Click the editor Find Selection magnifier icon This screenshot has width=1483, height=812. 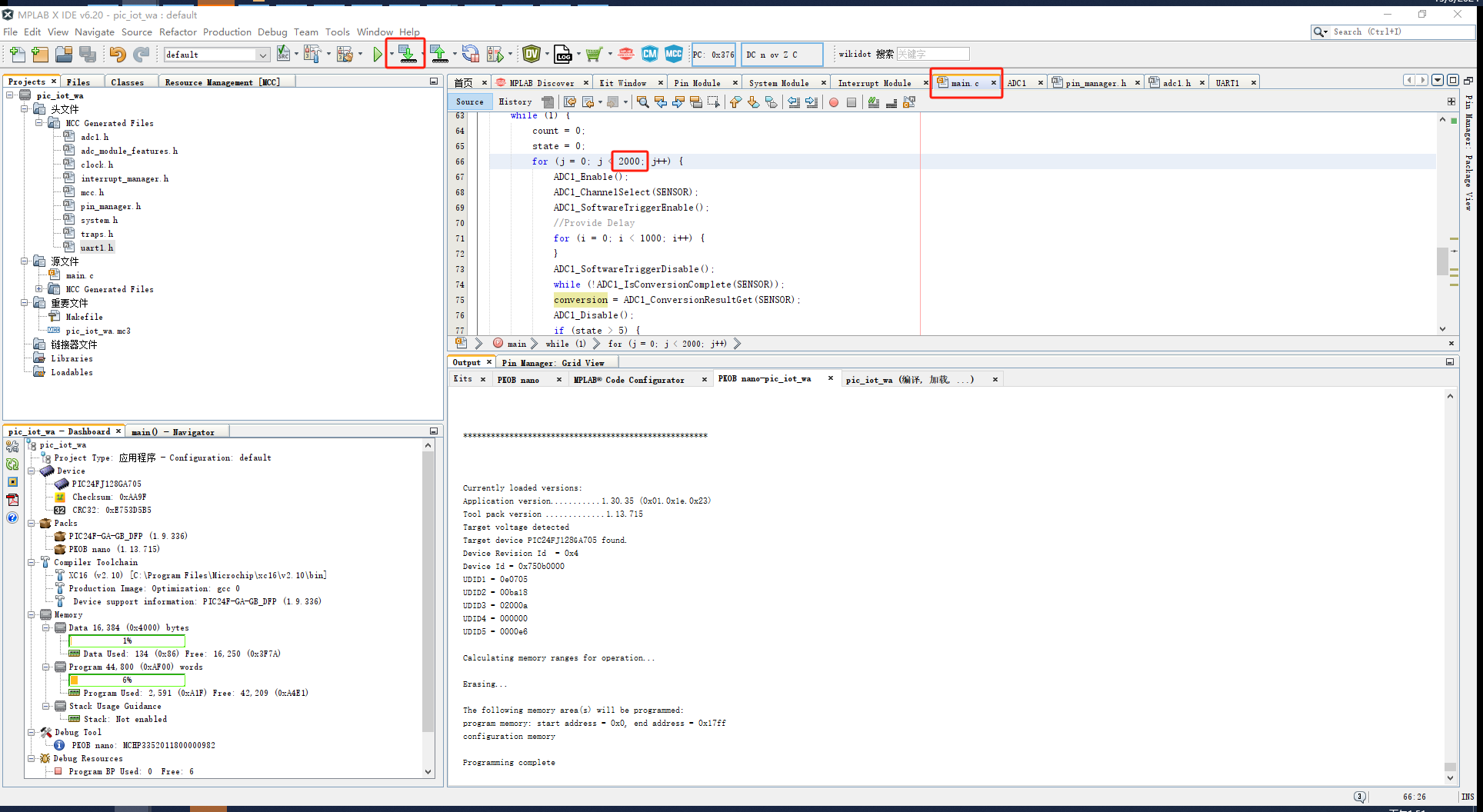click(x=643, y=102)
